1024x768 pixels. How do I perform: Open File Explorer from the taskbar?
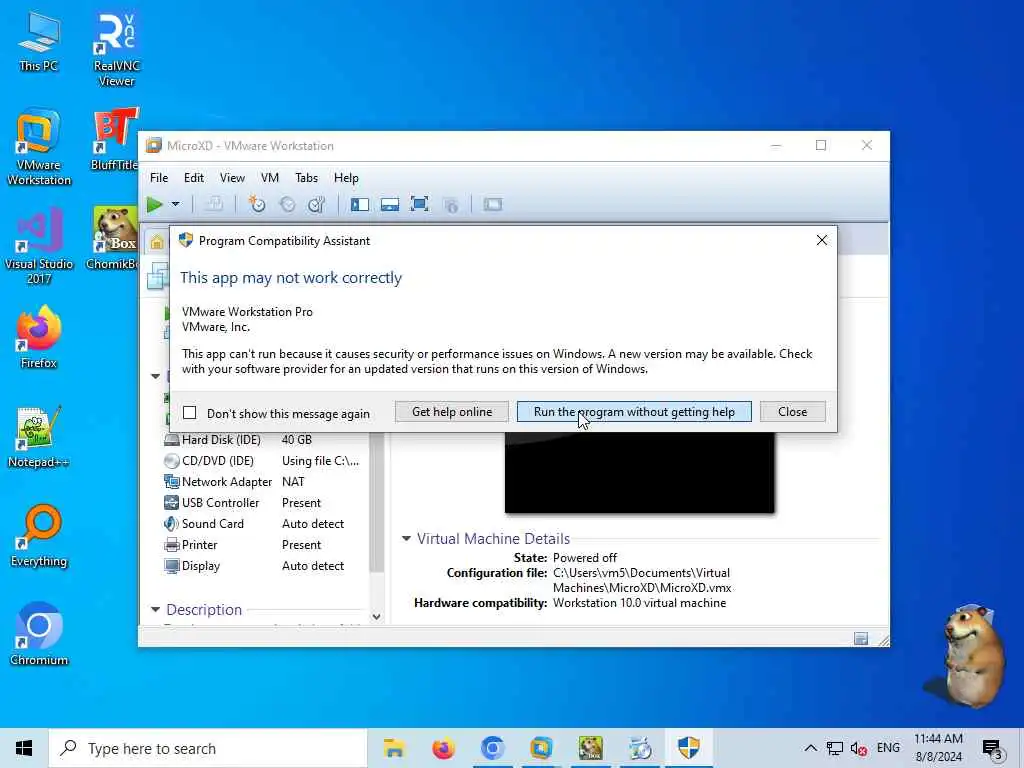coord(394,748)
